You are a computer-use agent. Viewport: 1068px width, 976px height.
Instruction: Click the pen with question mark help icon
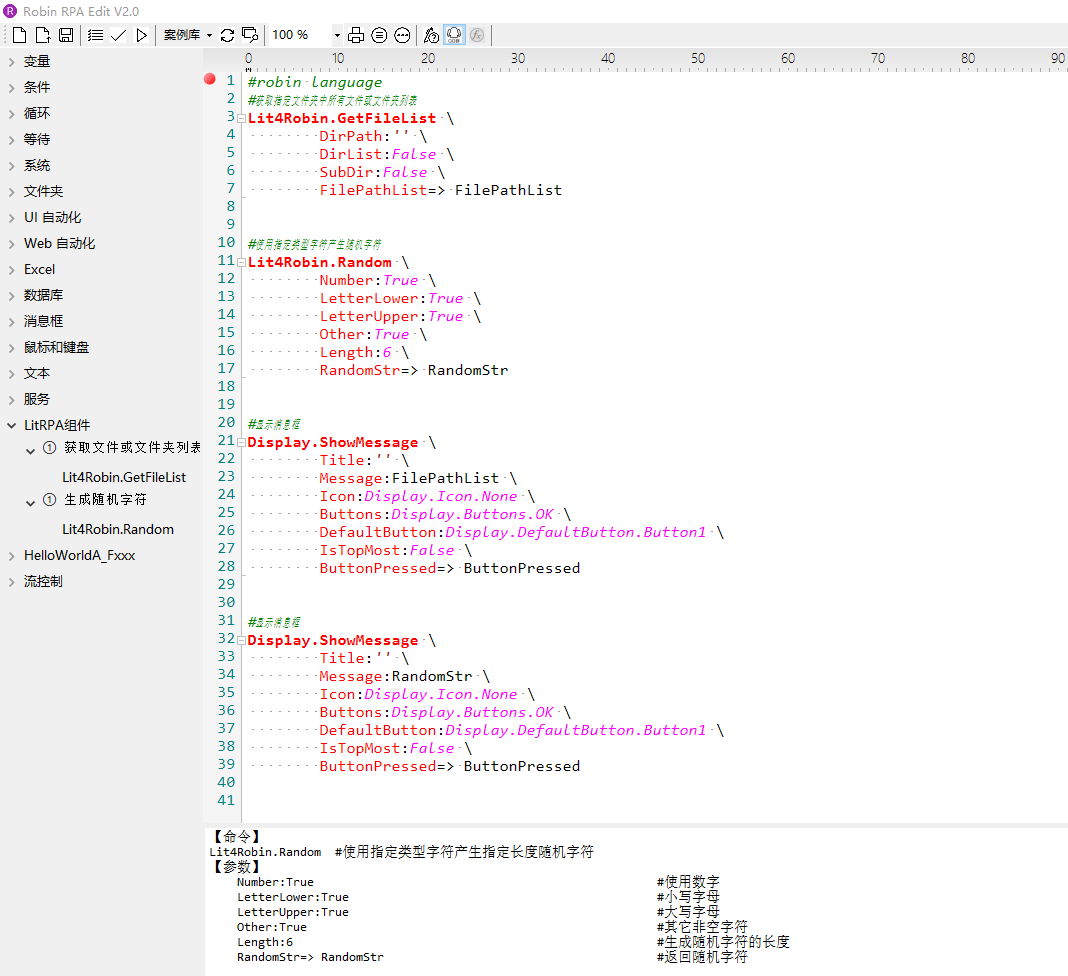point(431,35)
